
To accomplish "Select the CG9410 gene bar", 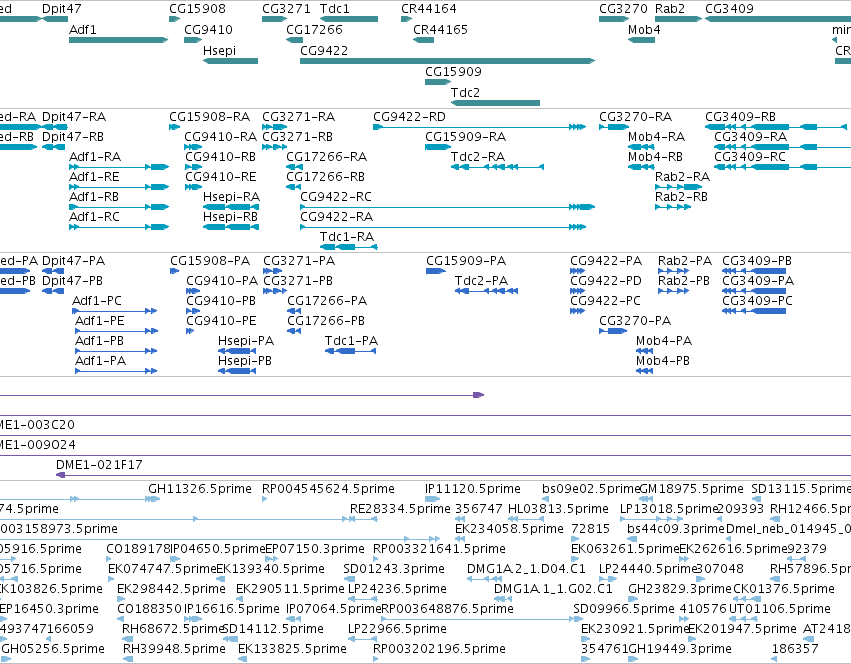I will (x=193, y=40).
